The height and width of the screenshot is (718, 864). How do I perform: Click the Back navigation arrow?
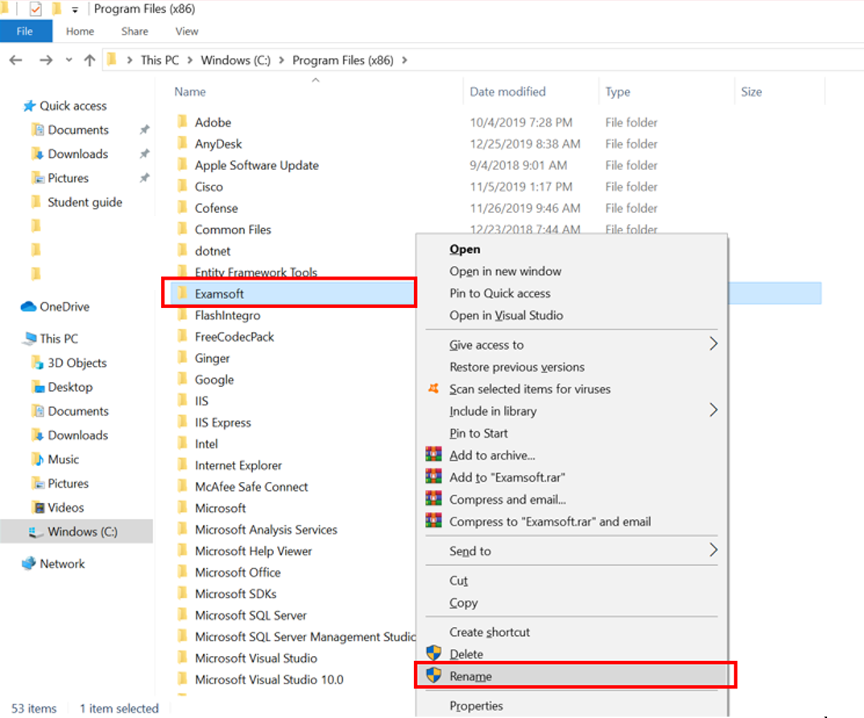16,60
